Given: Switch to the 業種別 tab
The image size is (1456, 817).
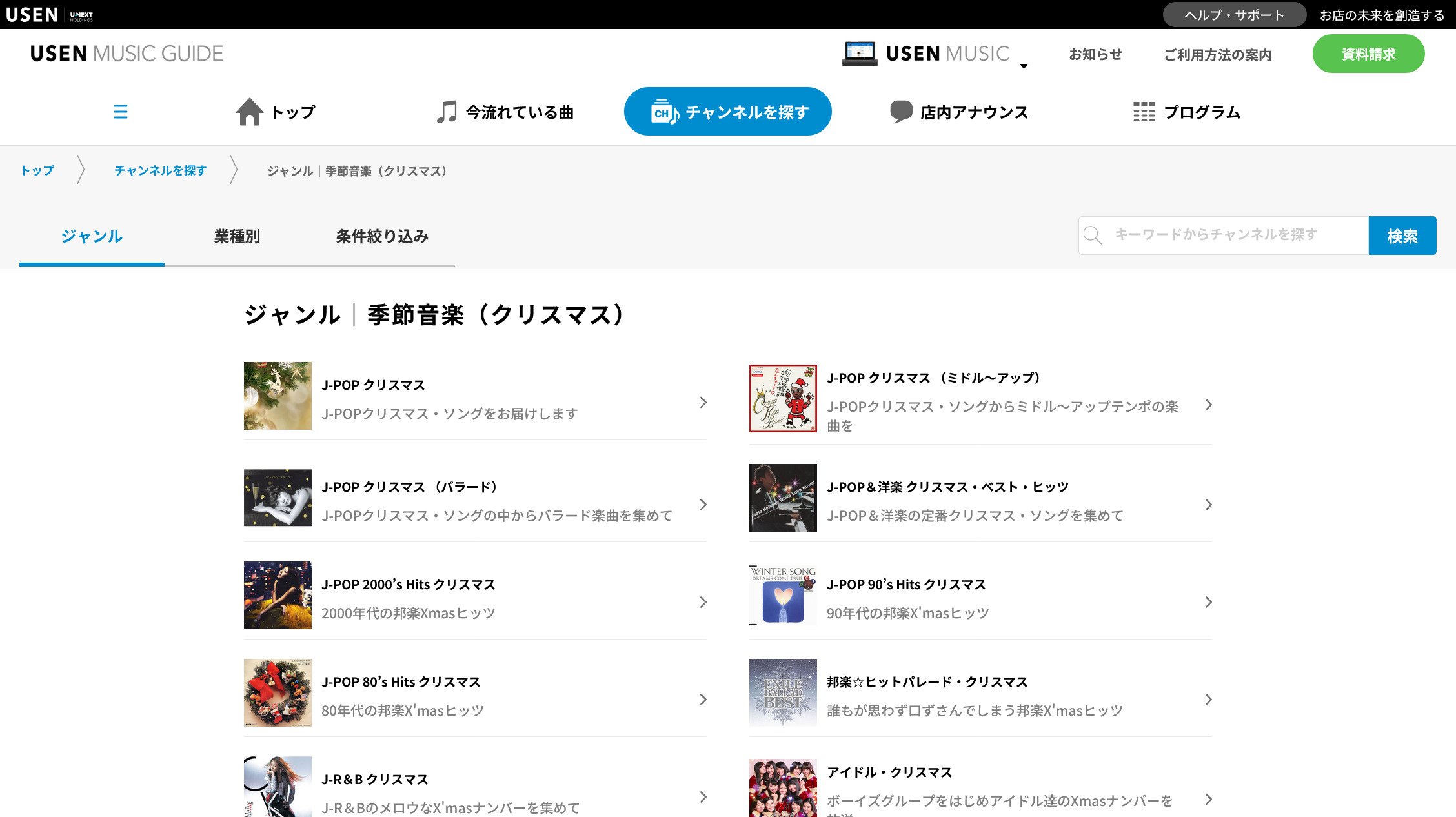Looking at the screenshot, I should pos(237,236).
